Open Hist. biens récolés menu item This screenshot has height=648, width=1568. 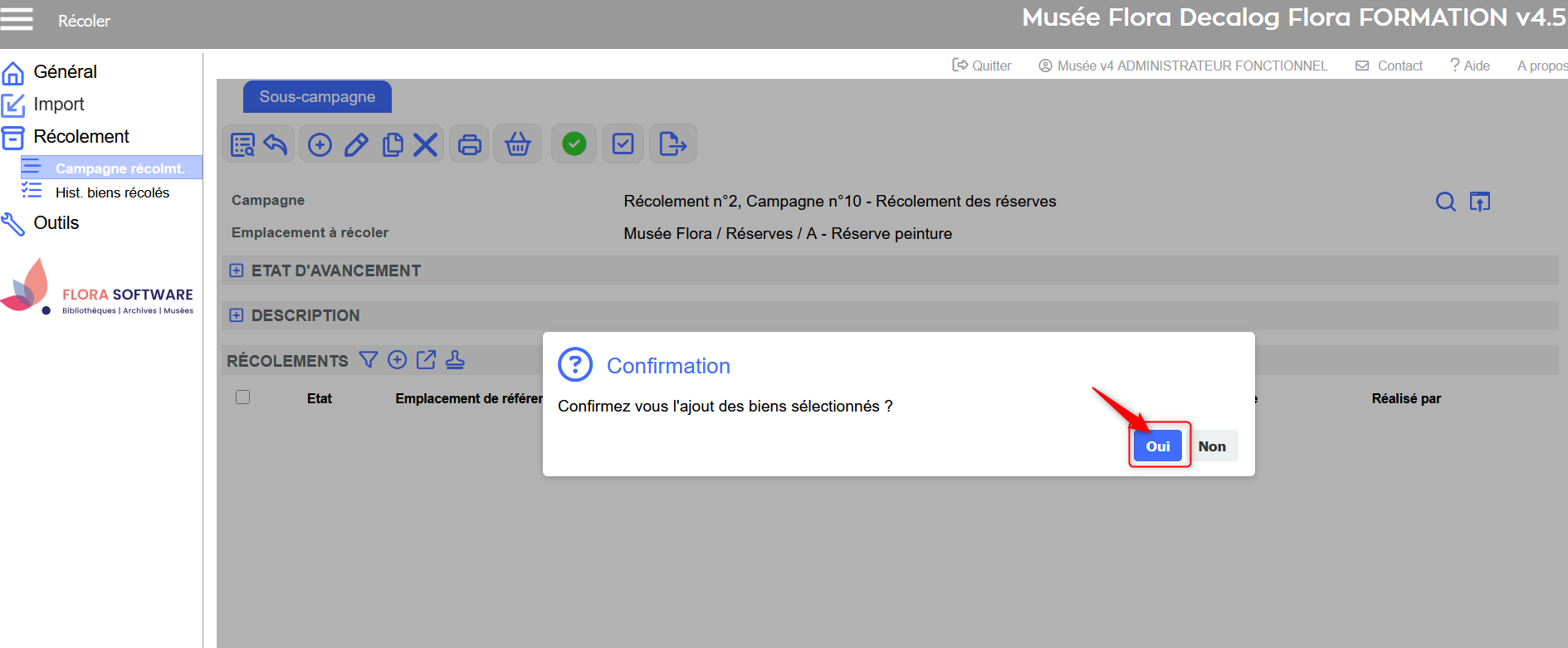112,192
